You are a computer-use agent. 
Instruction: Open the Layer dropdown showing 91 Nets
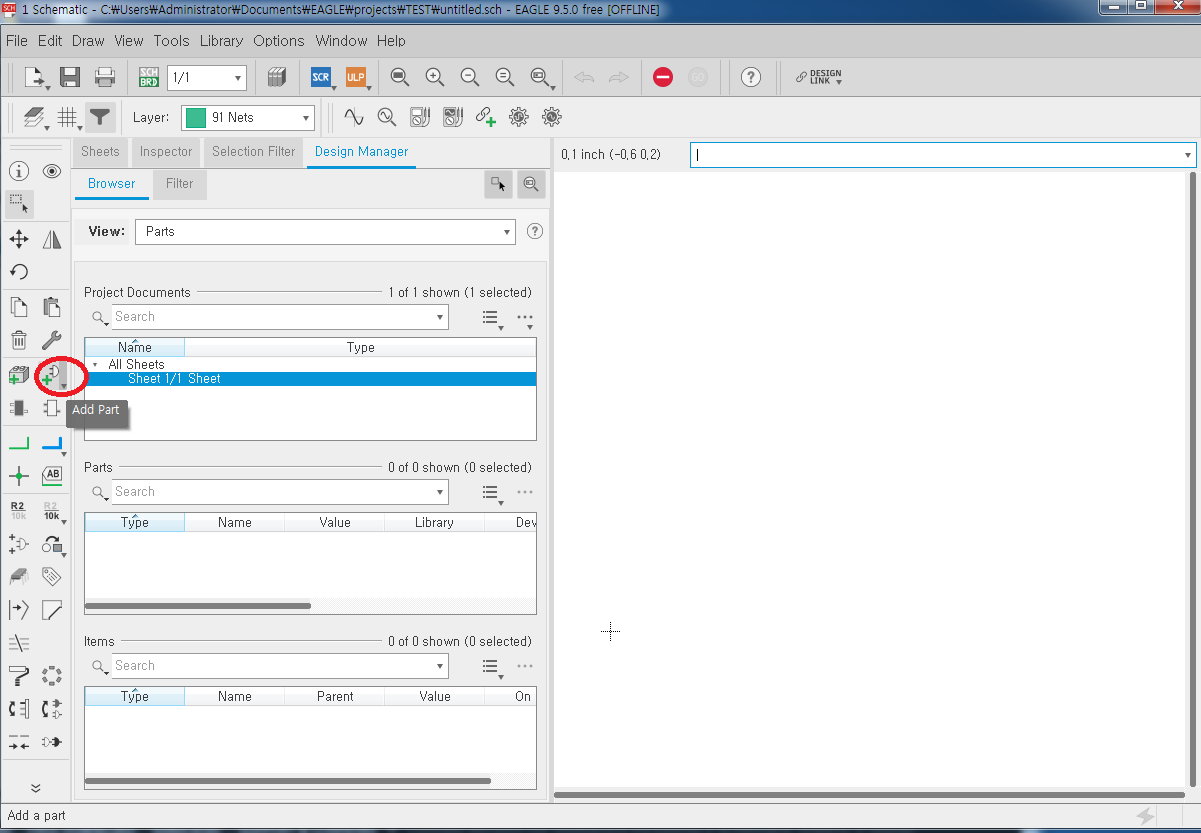248,118
